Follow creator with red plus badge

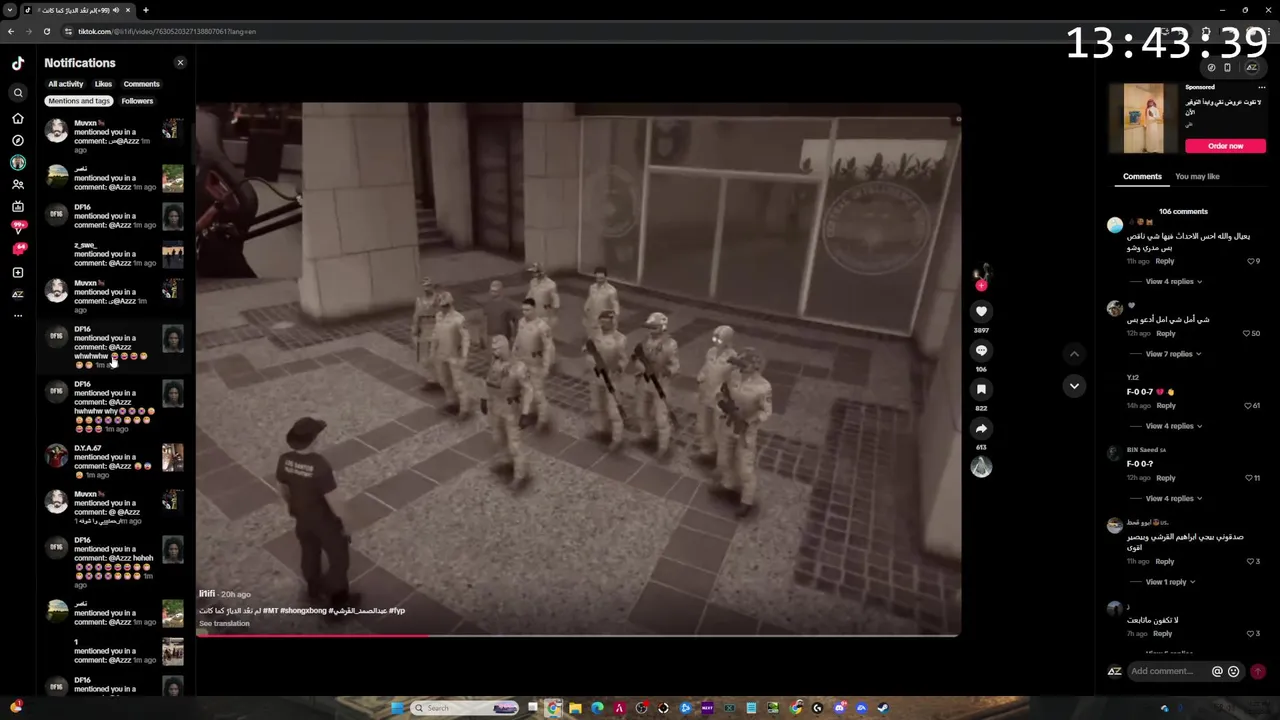[x=981, y=285]
